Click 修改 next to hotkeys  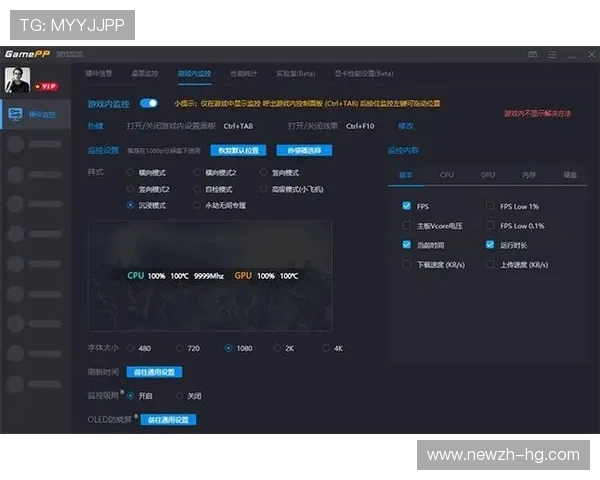tap(406, 126)
